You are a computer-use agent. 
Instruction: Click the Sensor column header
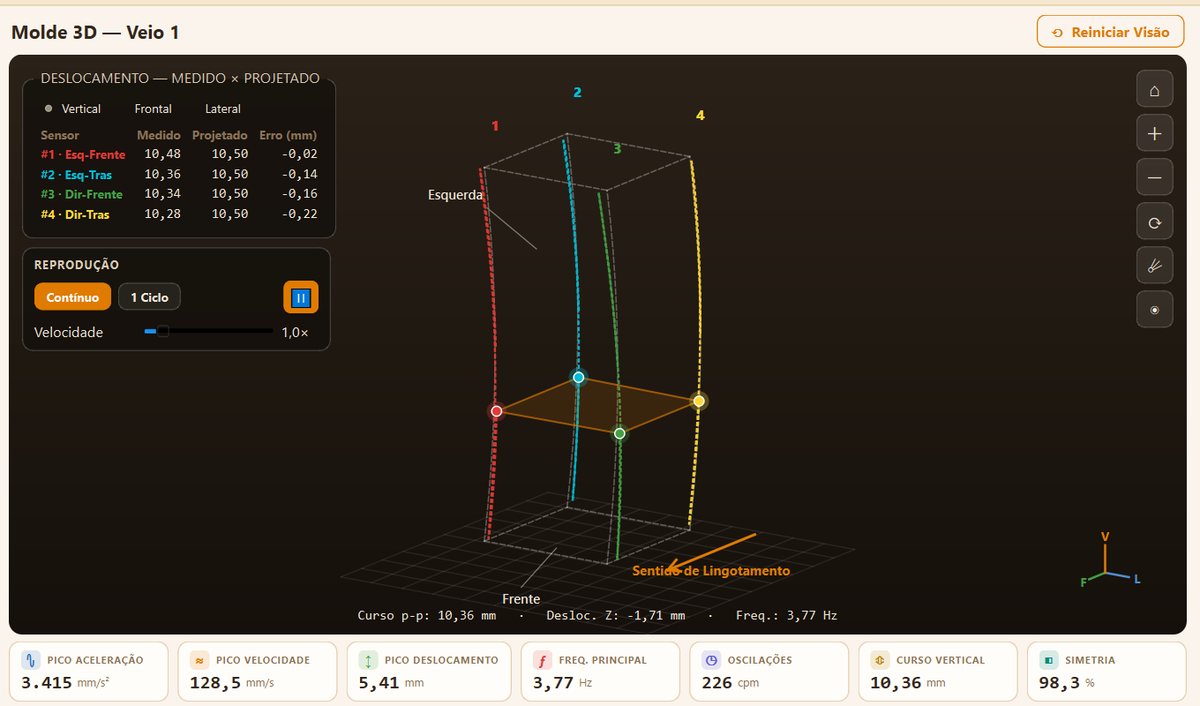coord(60,135)
